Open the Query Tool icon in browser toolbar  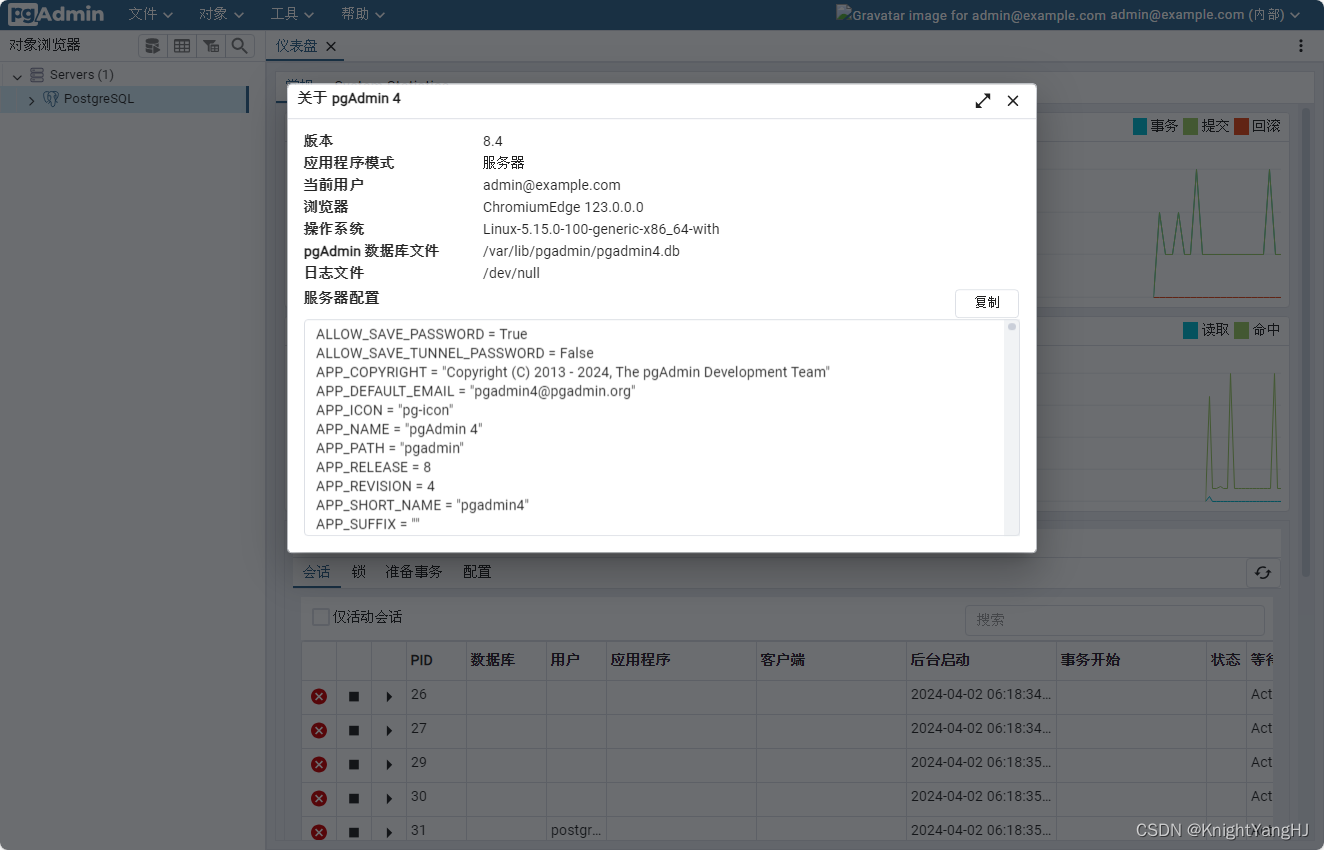[x=152, y=46]
